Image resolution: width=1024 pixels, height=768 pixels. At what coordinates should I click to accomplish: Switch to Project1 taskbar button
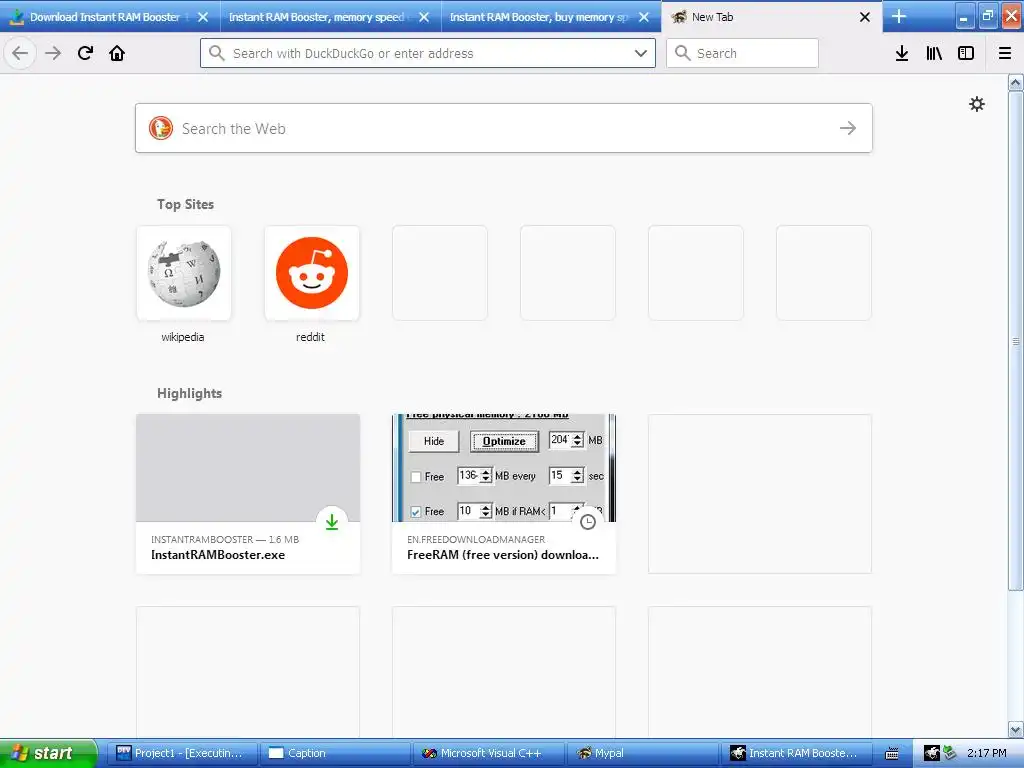click(x=182, y=753)
